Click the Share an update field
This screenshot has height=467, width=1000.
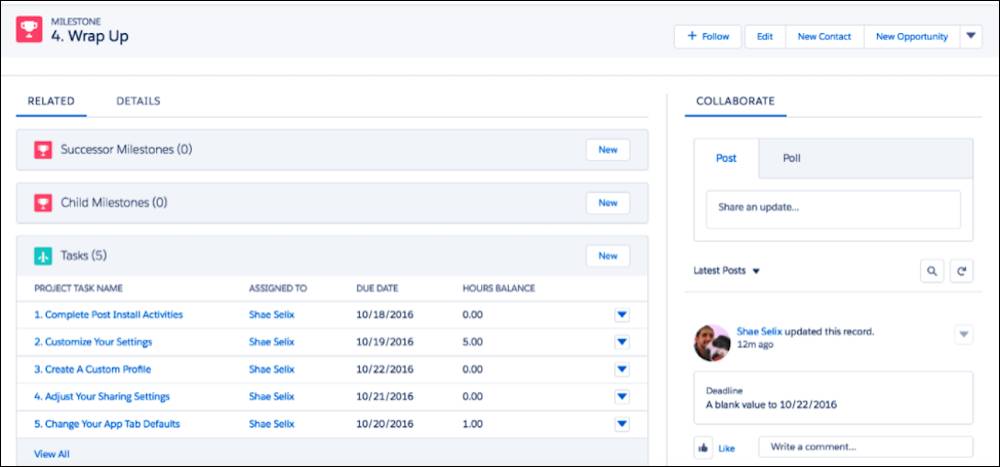point(833,209)
